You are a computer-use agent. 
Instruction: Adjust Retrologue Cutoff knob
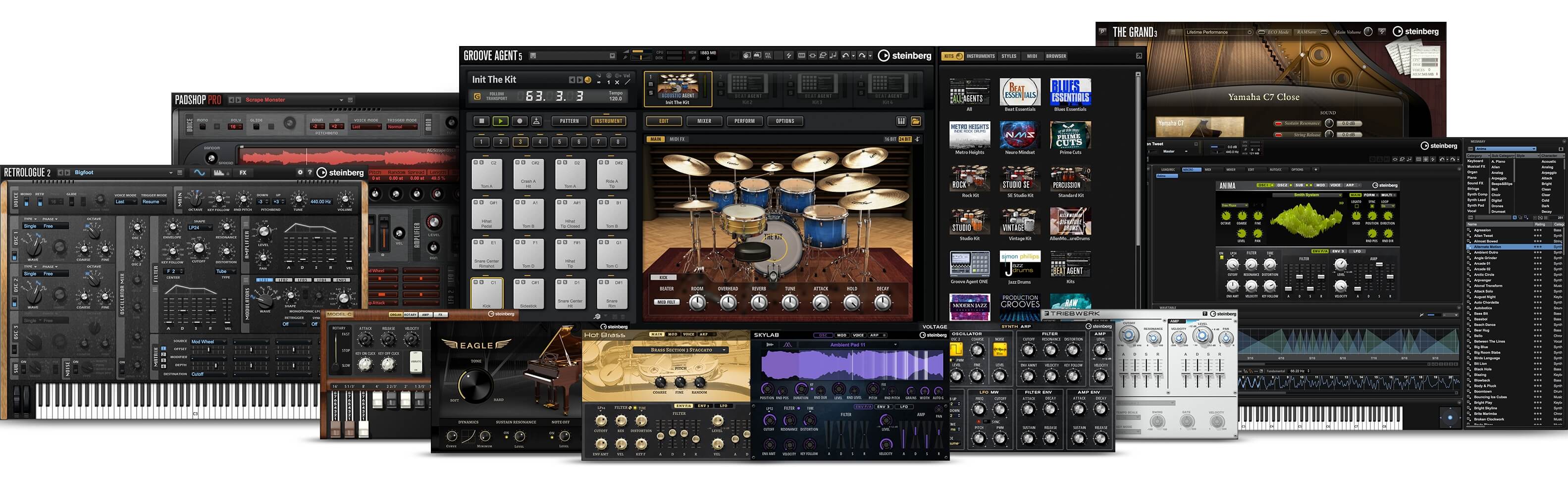199,248
